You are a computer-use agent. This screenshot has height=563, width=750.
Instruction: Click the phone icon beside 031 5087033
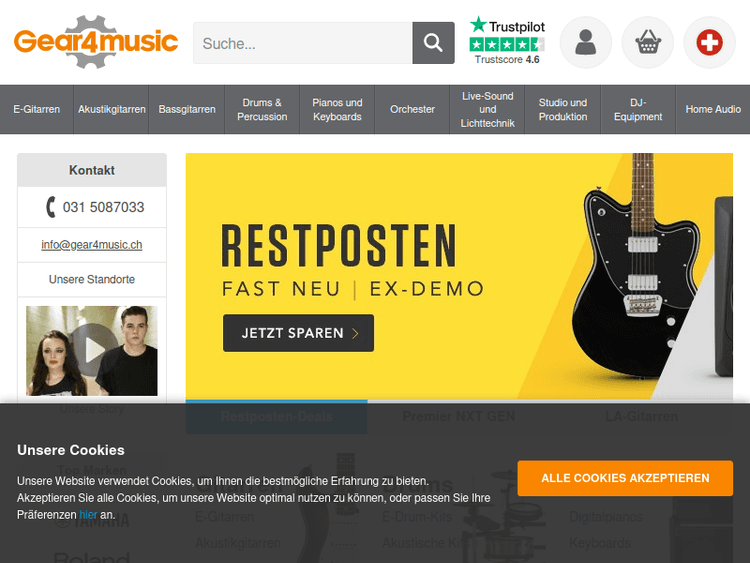50,207
